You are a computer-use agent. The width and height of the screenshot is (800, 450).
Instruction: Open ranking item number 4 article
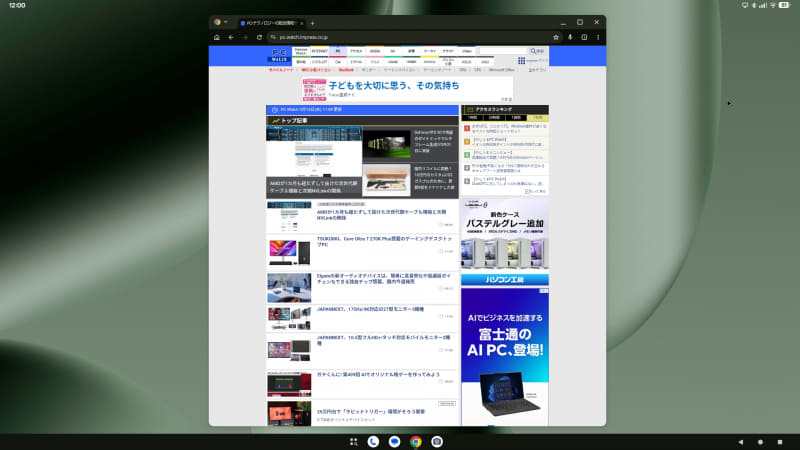508,168
